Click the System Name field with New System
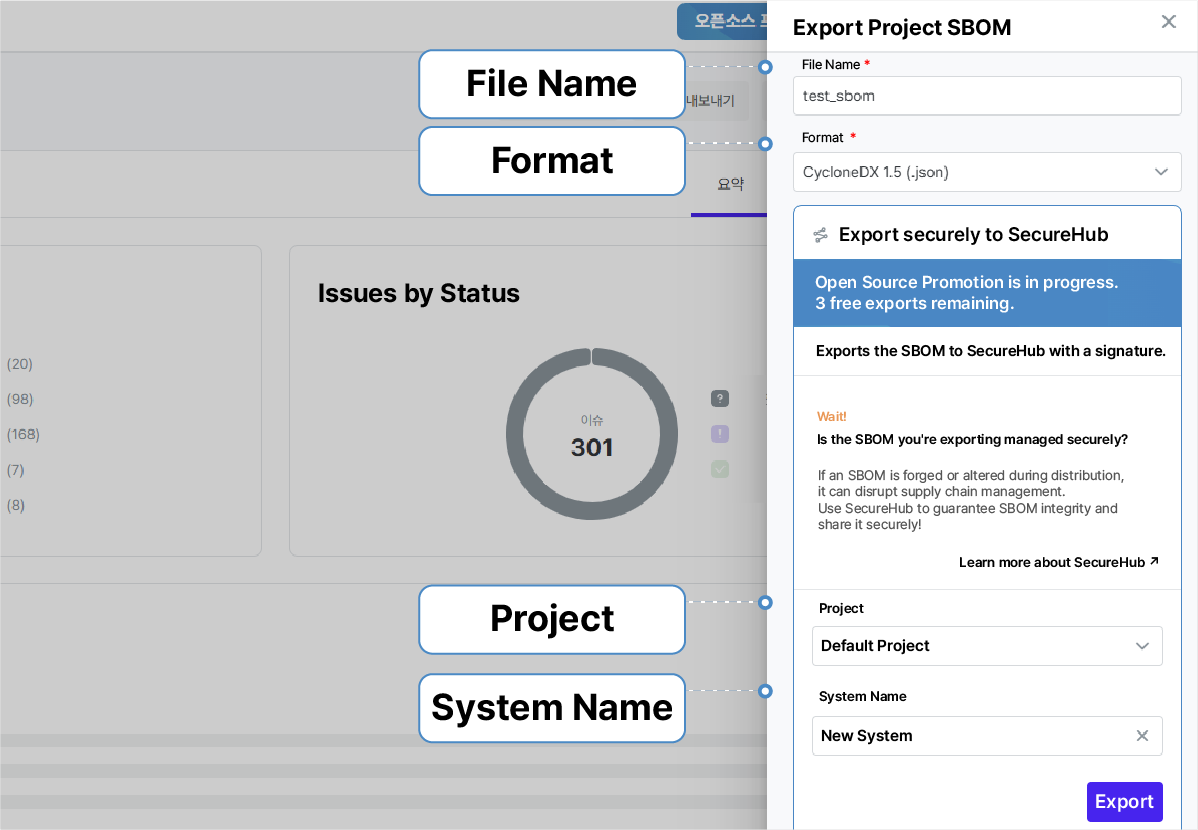Viewport: 1198px width, 830px height. click(987, 736)
